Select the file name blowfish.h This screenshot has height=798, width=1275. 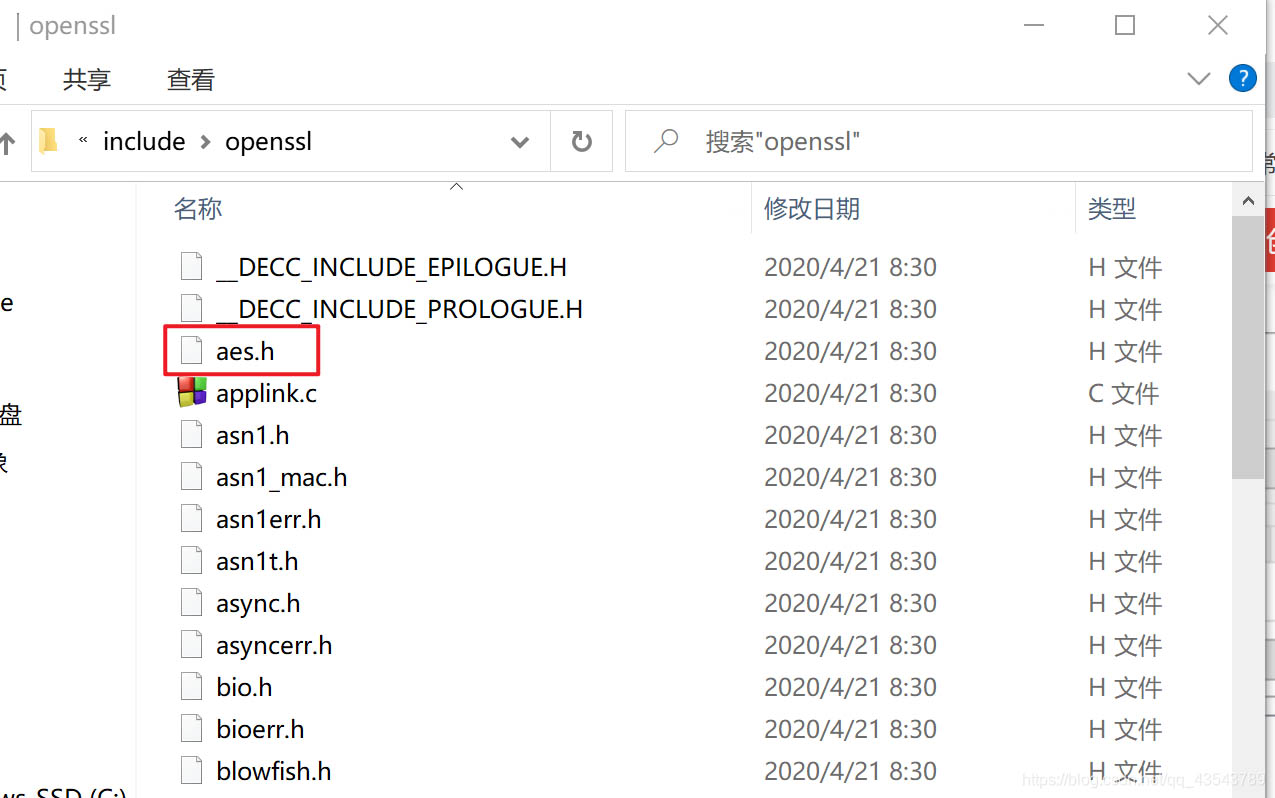[x=273, y=771]
